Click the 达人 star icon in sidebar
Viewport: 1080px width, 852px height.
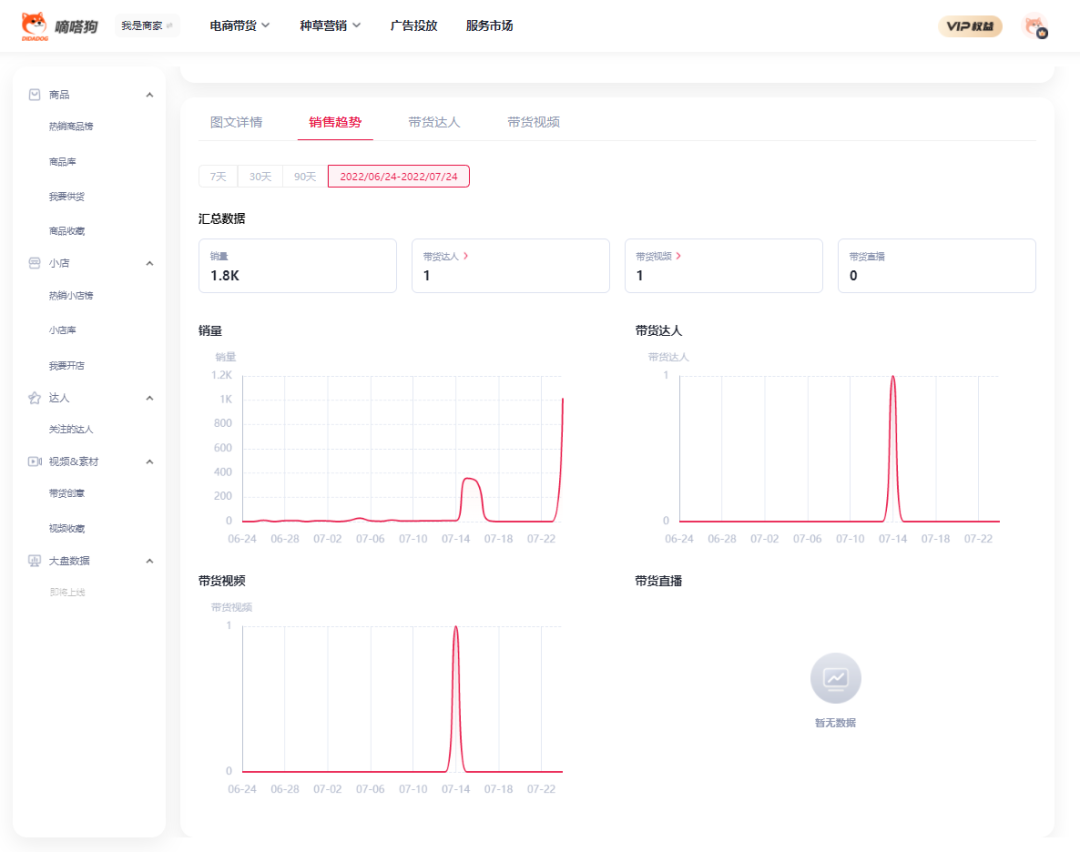click(x=34, y=398)
